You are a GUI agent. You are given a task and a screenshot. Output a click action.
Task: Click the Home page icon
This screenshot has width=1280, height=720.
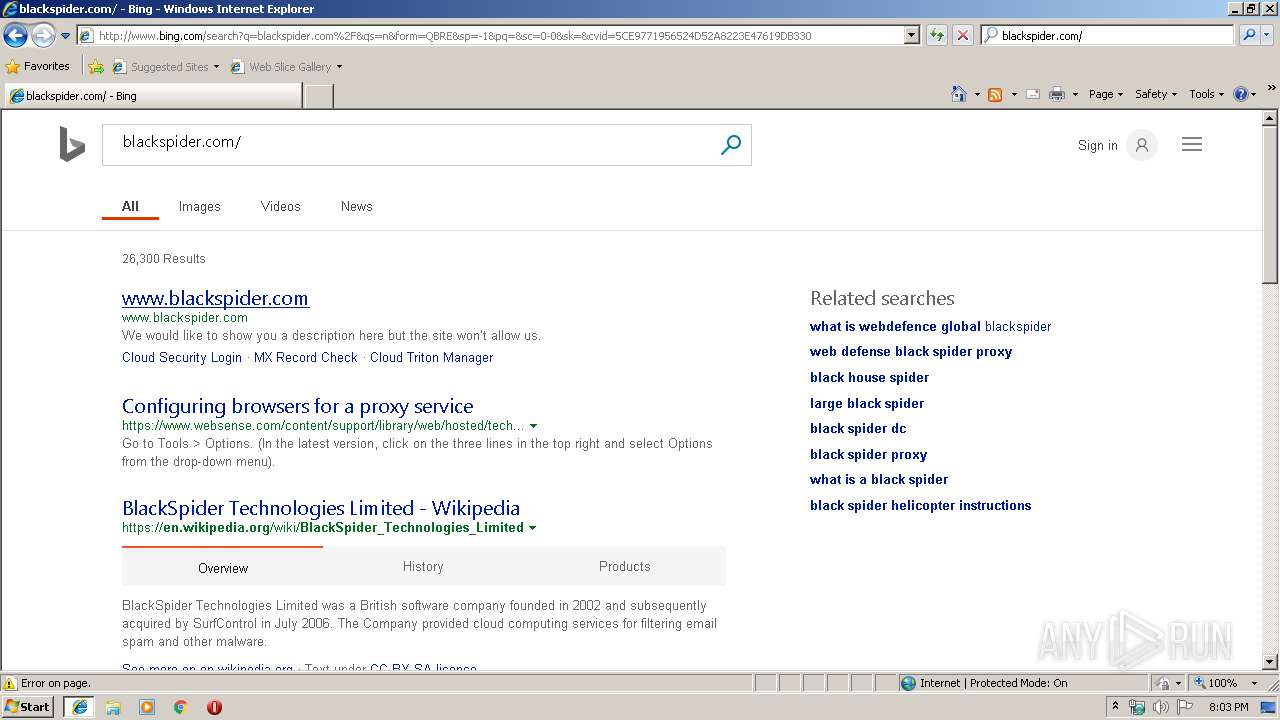pos(959,94)
